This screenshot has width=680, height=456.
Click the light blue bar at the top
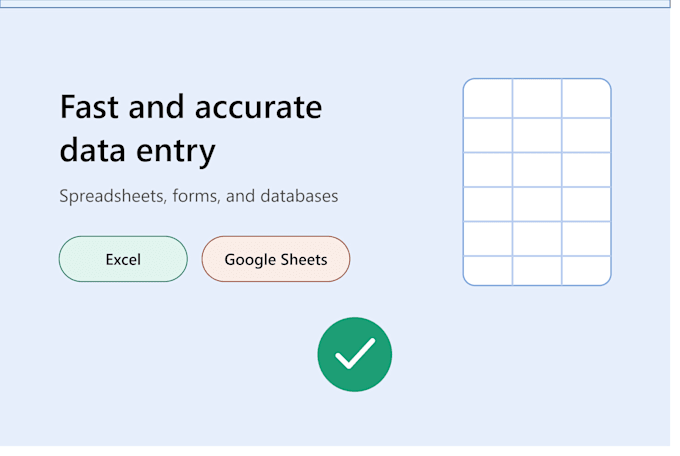point(335,3)
